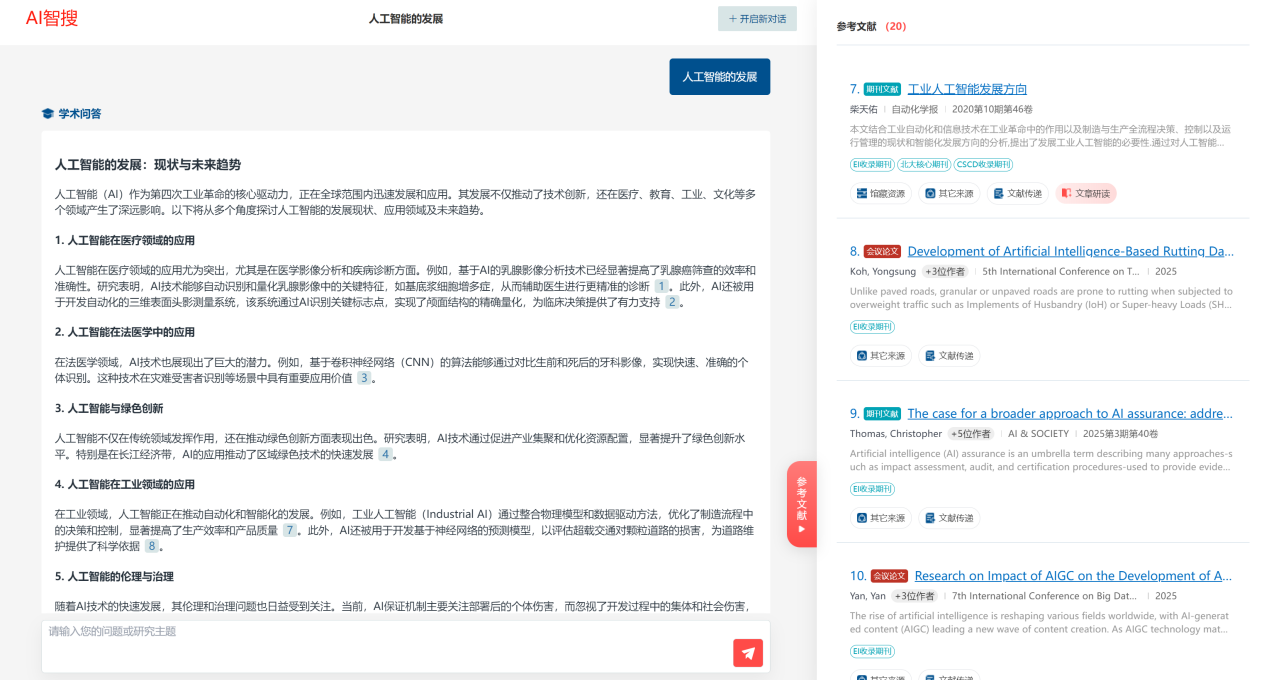Collapse the floating 参考文献 side panel
This screenshot has width=1269, height=680.
(801, 503)
